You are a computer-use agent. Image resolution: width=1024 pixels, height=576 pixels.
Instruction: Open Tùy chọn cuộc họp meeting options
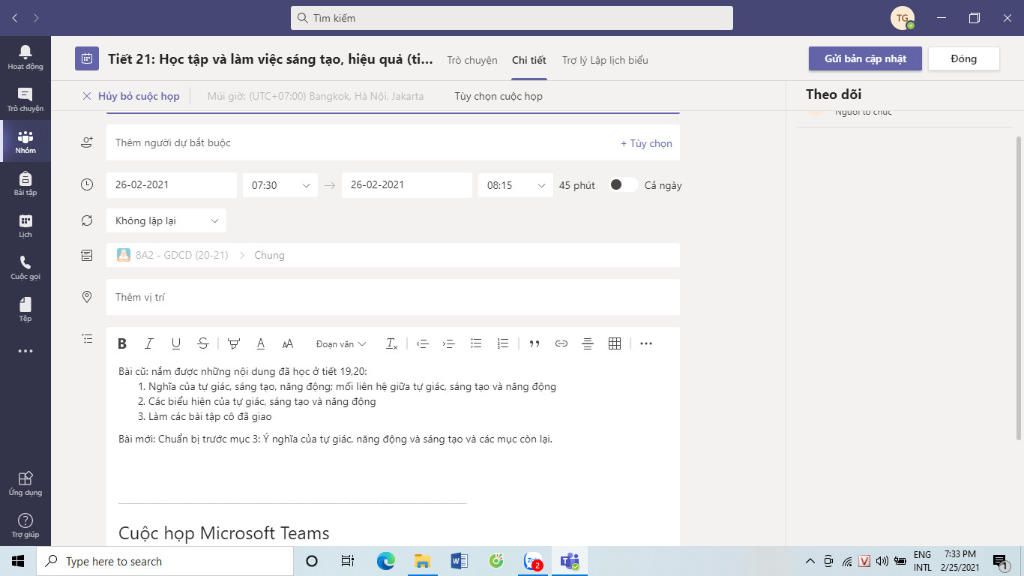[498, 96]
